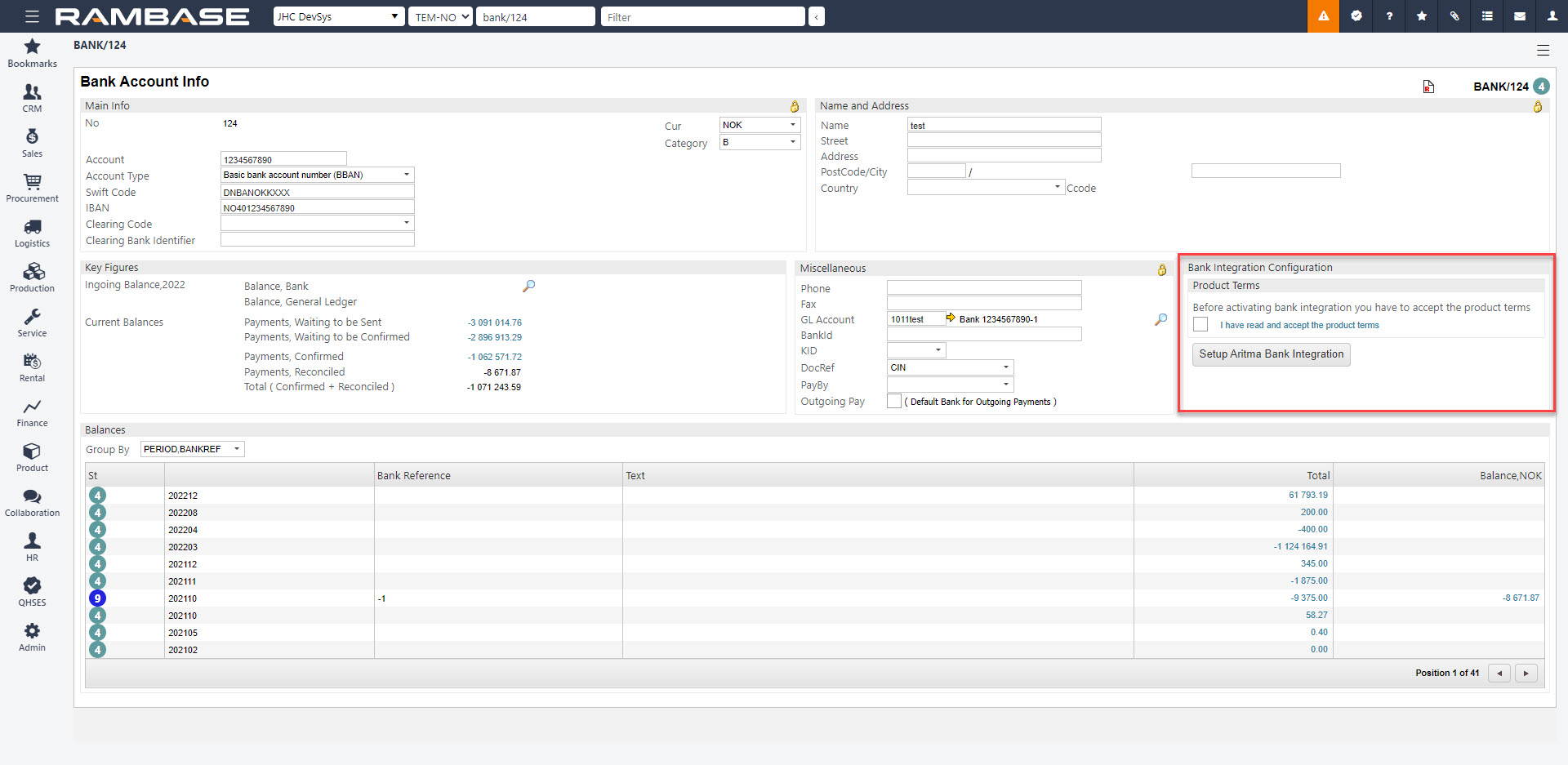Open Product module
The image size is (1568, 765).
32,457
